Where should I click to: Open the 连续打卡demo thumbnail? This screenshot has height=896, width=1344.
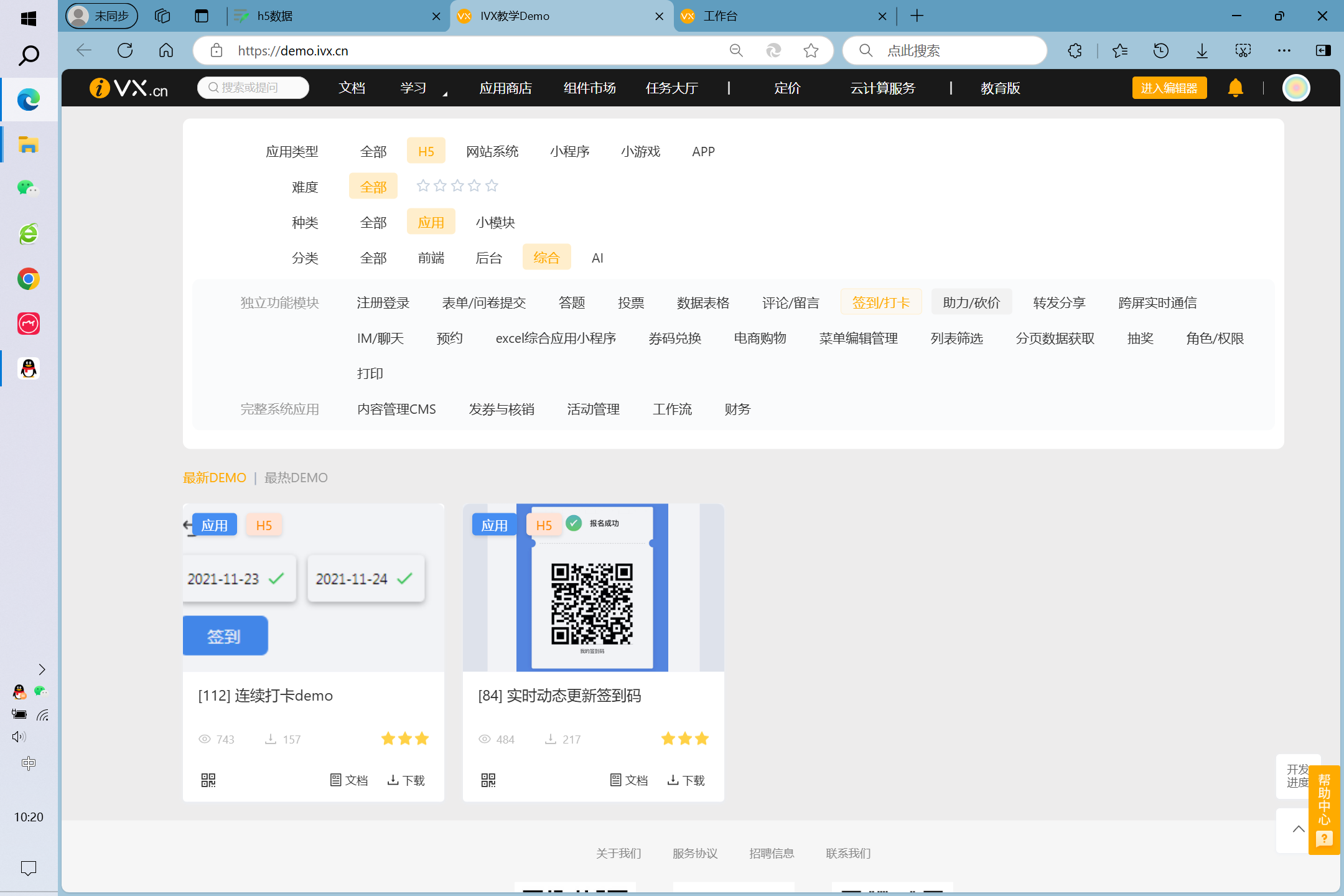click(314, 587)
